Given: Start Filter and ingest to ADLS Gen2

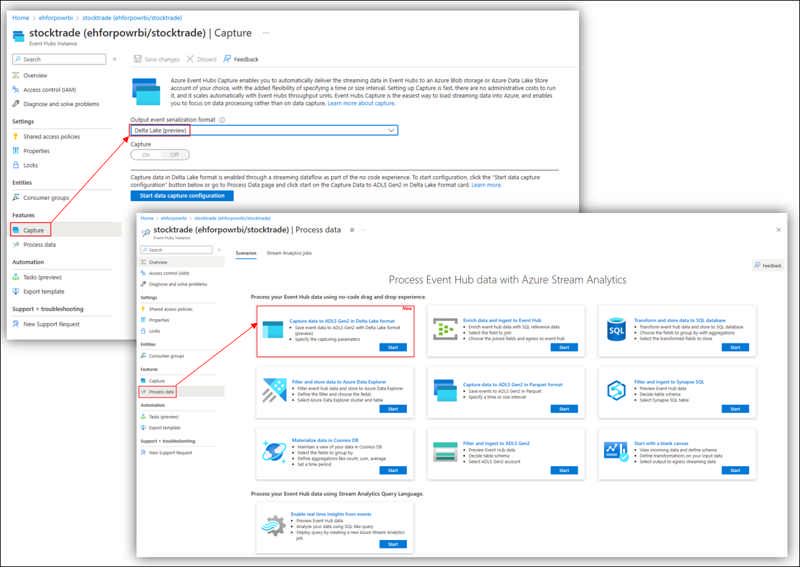Looking at the screenshot, I should coord(564,471).
